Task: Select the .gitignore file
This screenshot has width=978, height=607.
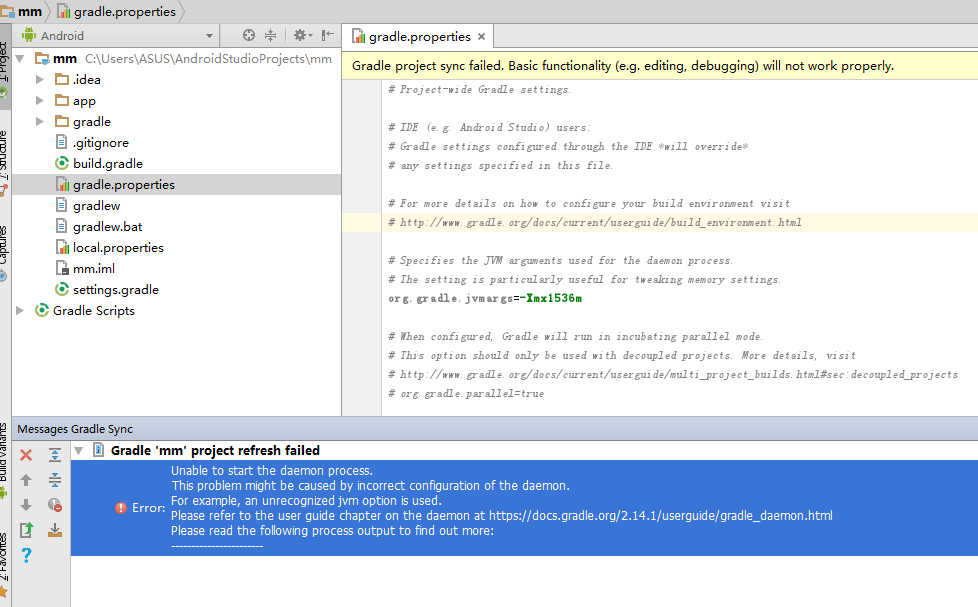Action: click(100, 143)
